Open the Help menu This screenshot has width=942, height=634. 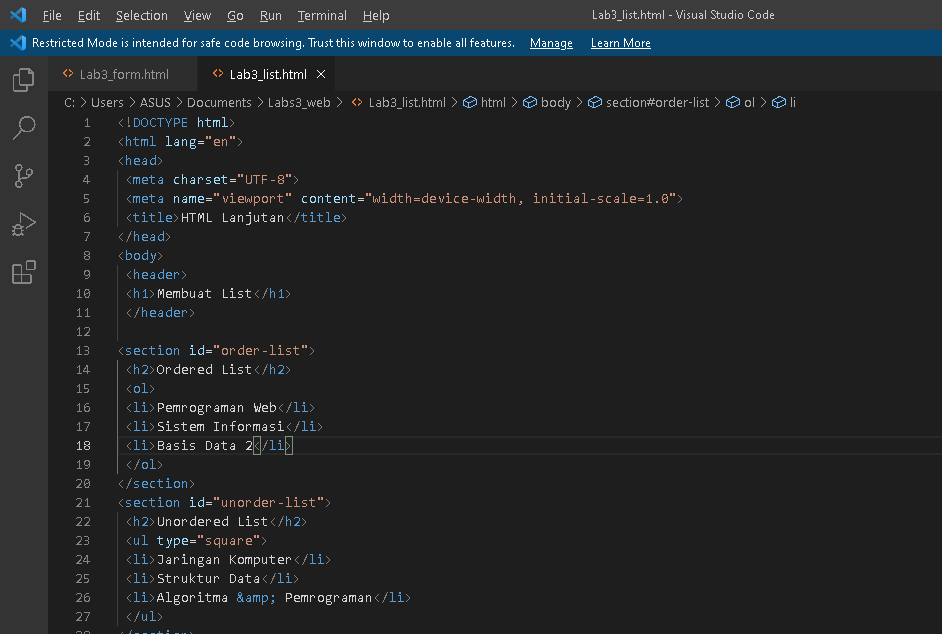(376, 15)
